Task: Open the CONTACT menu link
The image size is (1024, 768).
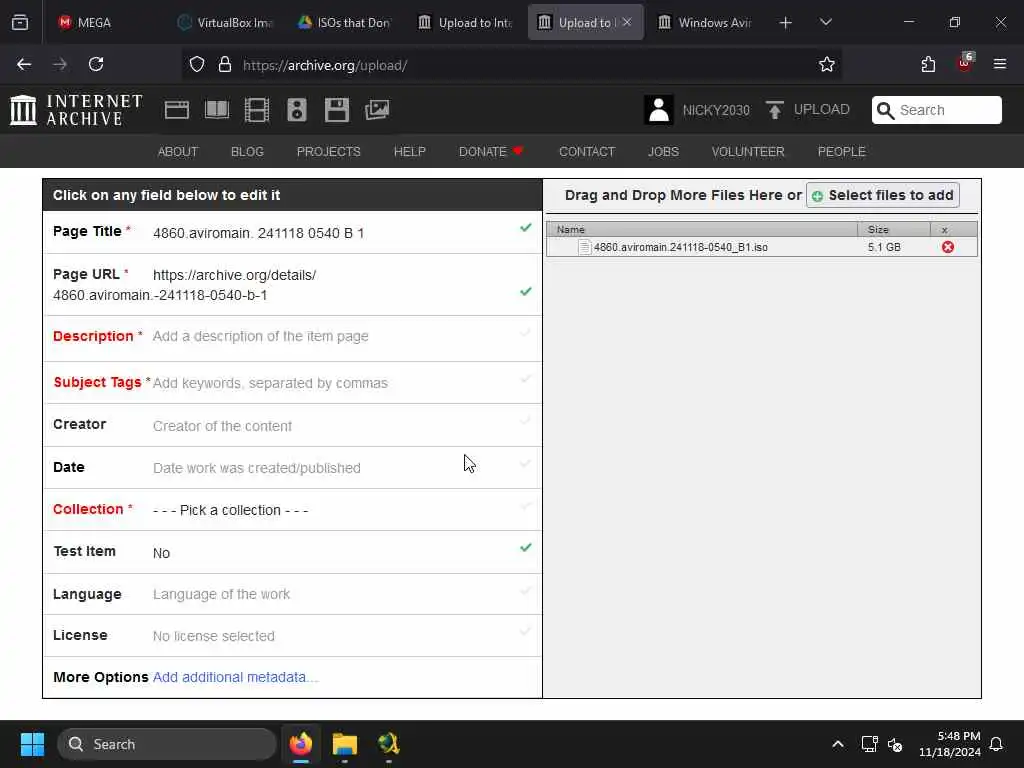Action: 587,152
